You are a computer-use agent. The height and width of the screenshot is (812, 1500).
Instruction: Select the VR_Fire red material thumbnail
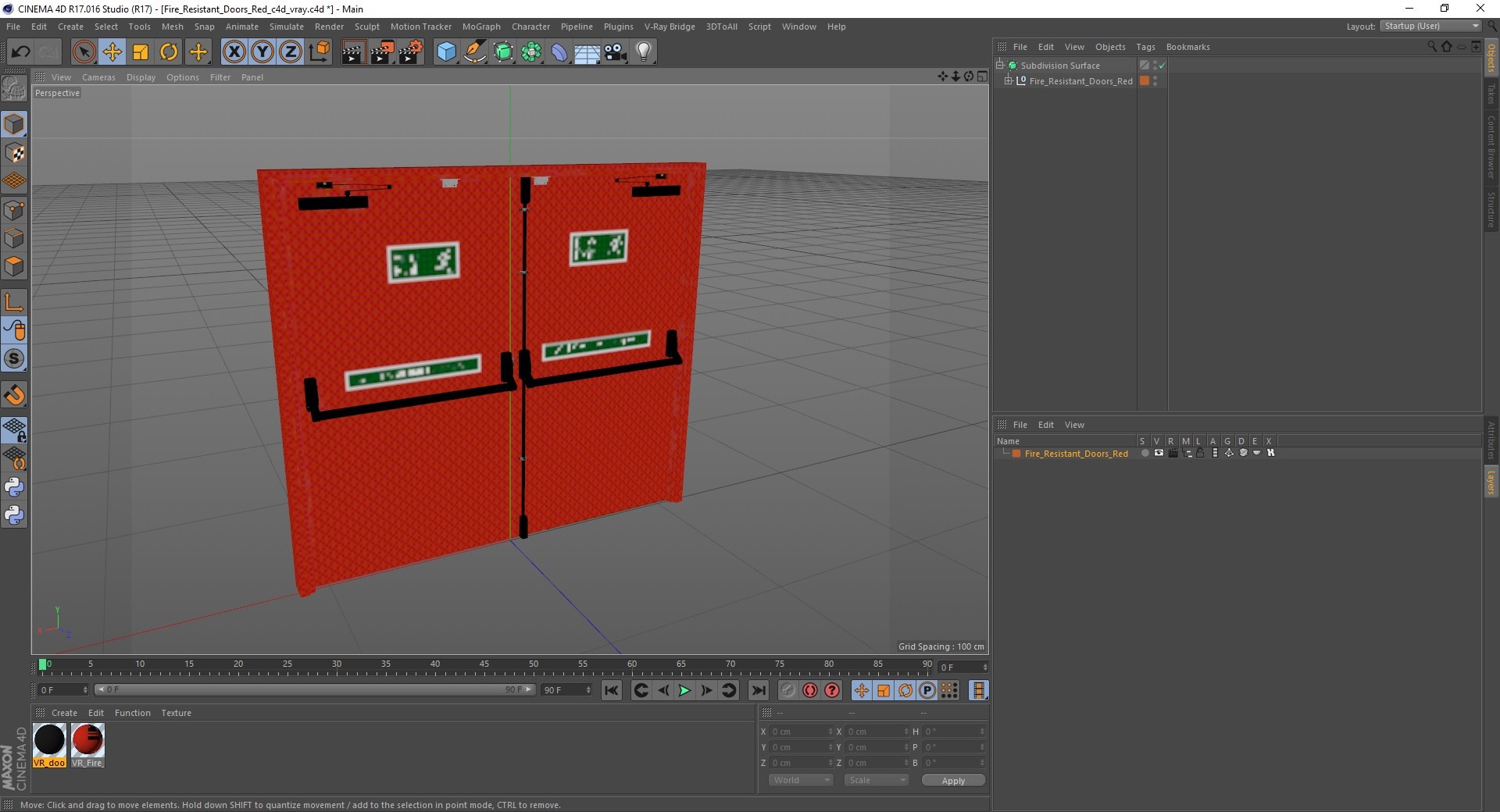(87, 740)
